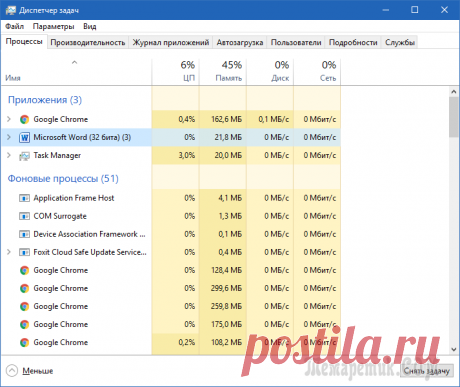Click the Foxit Cloud Safe Update icon
This screenshot has width=460, height=387.
[x=24, y=252]
